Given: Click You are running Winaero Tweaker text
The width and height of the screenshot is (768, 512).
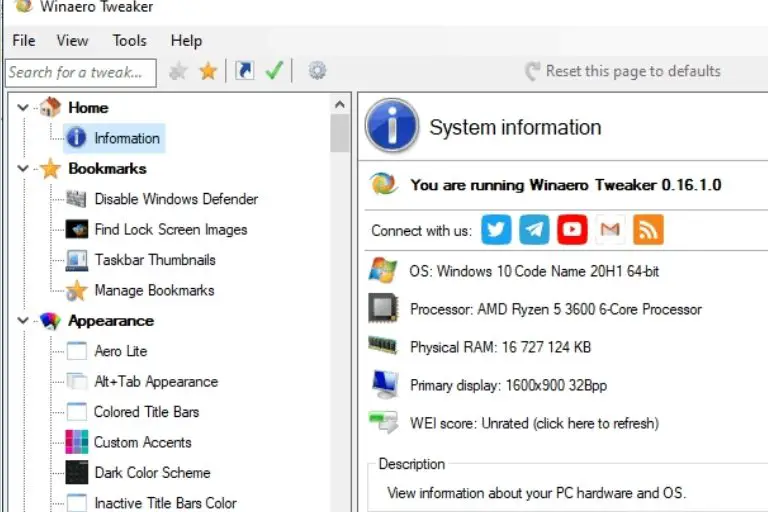Looking at the screenshot, I should (x=566, y=185).
